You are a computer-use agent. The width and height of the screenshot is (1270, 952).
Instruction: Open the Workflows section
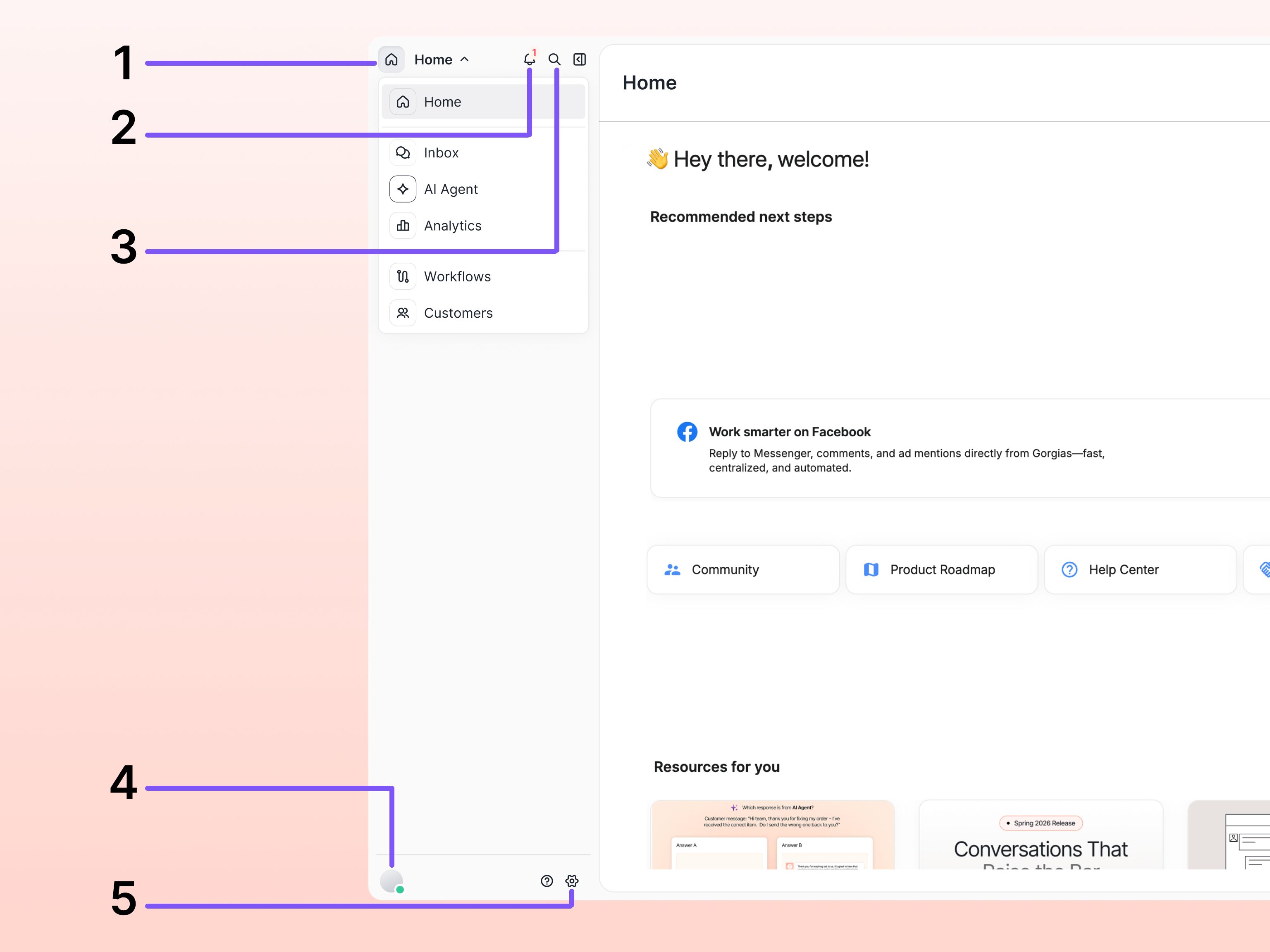pyautogui.click(x=458, y=276)
